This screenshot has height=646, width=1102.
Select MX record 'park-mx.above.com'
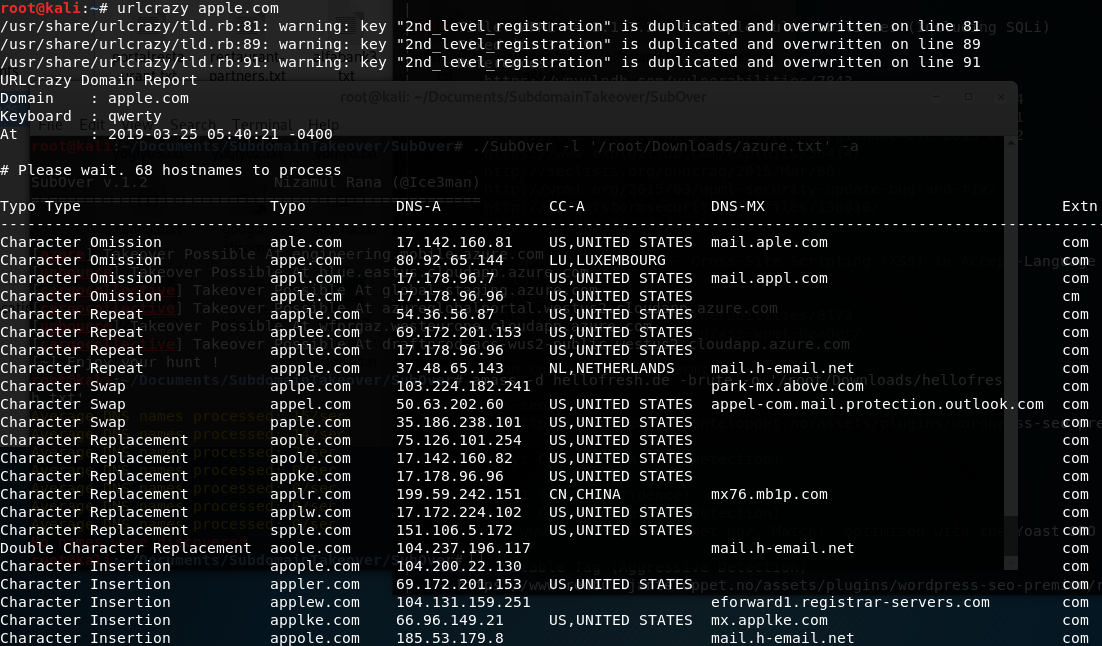(x=787, y=386)
